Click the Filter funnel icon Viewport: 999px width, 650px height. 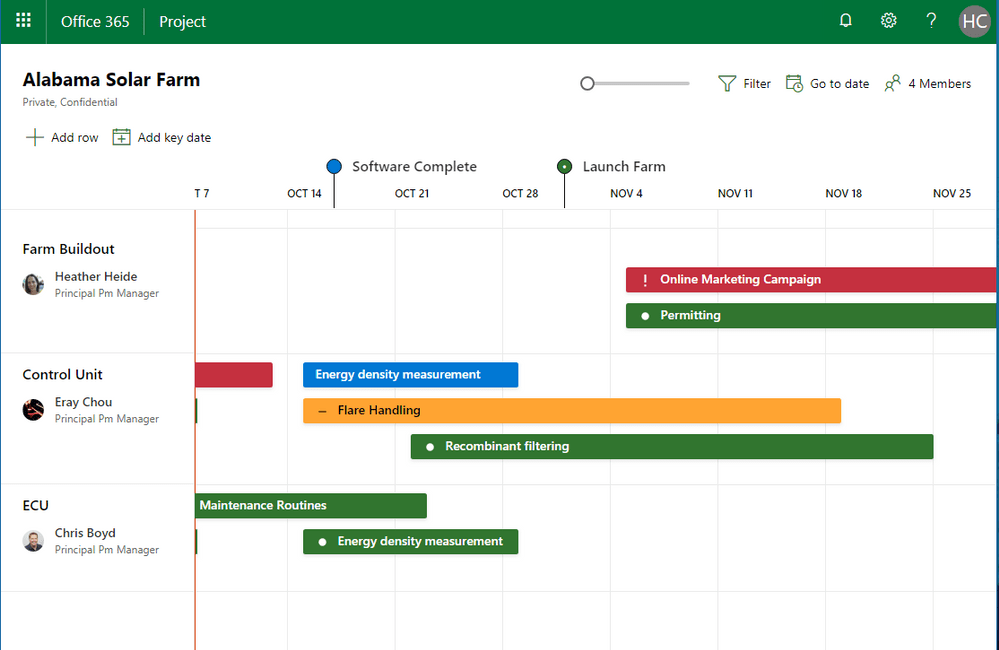pyautogui.click(x=728, y=84)
